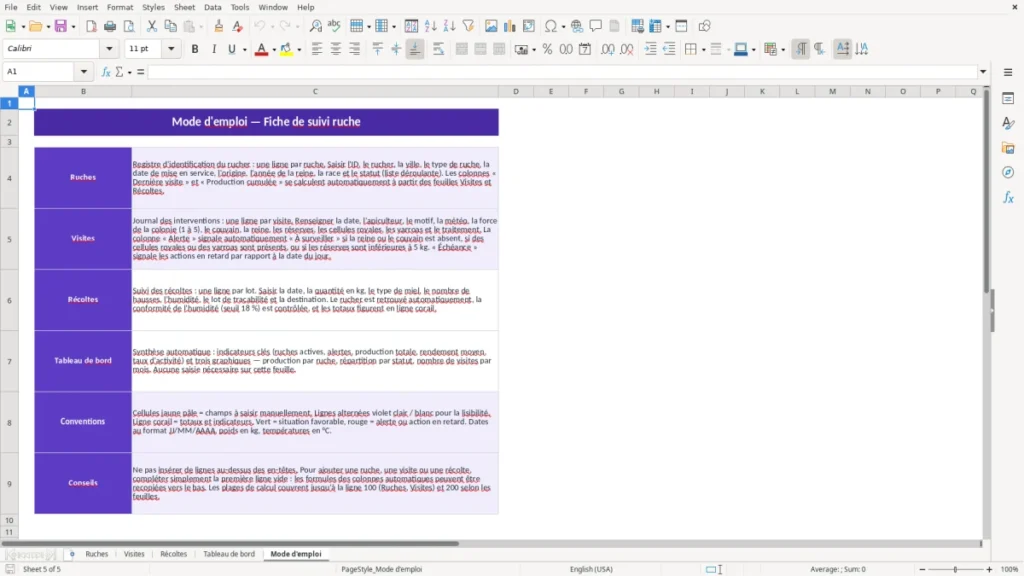Image resolution: width=1024 pixels, height=576 pixels.
Task: Open the Function Wizard fx icon
Action: point(106,72)
